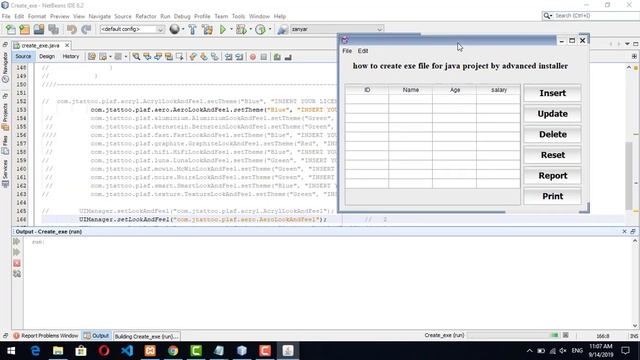Open the Navigator side panel
The image size is (640, 360).
point(5,67)
